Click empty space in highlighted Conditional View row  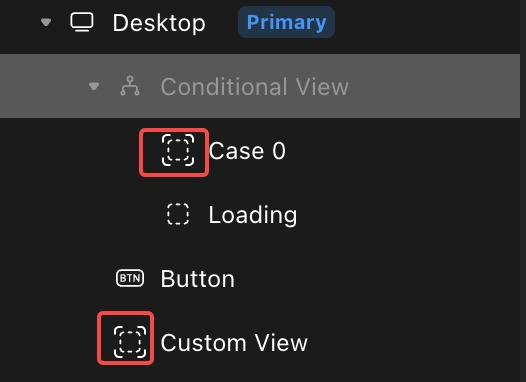[433, 86]
